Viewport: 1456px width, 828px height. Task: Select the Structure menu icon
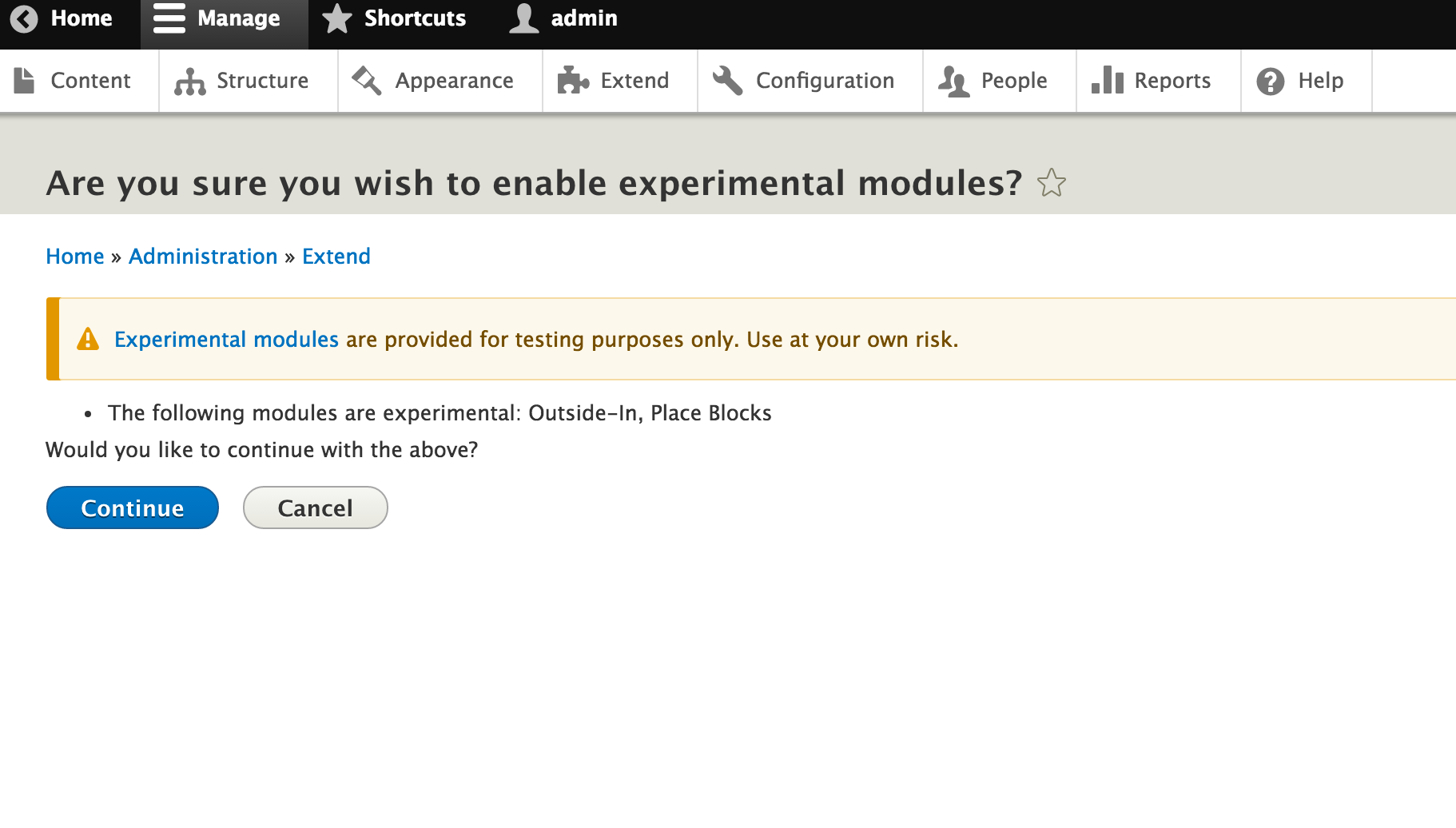coord(190,80)
